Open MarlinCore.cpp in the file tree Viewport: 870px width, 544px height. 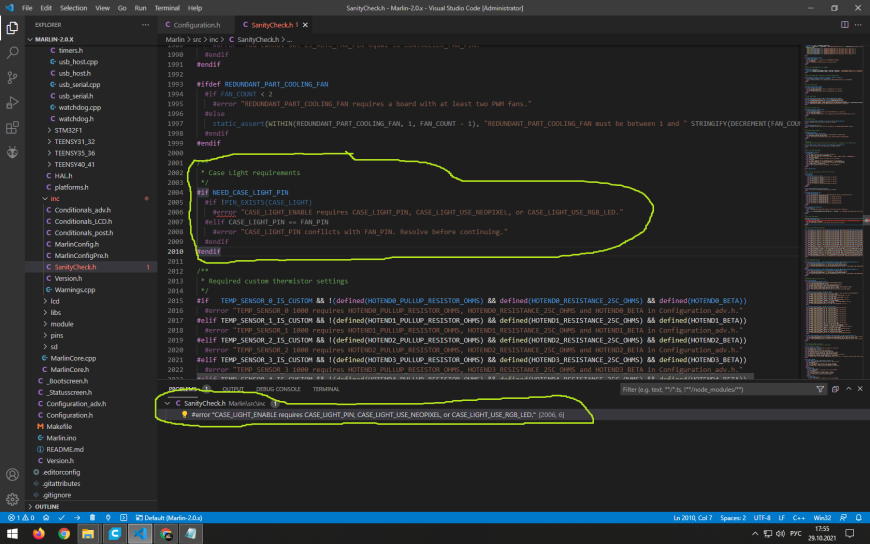(73, 358)
